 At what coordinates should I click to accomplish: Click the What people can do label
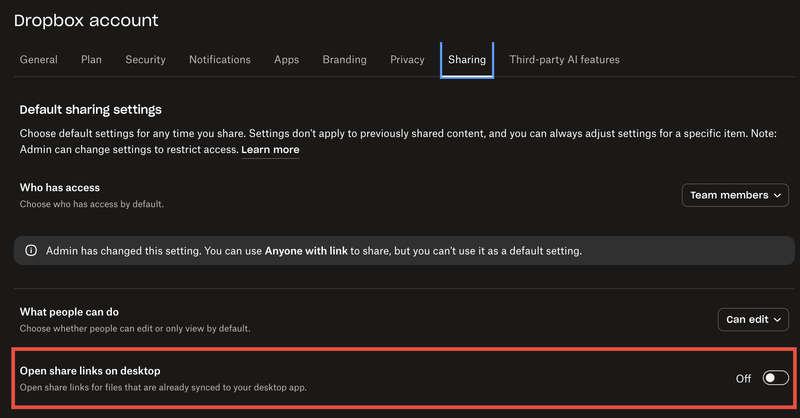(x=69, y=312)
